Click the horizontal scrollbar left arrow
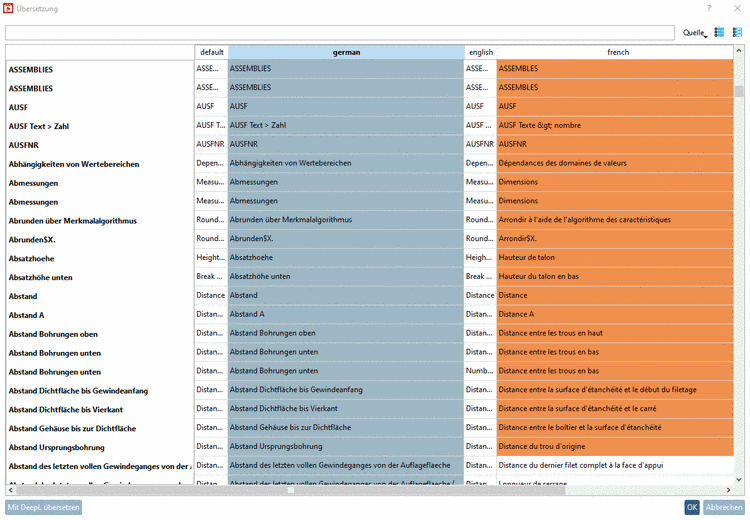Image resolution: width=750 pixels, height=520 pixels. click(11, 490)
